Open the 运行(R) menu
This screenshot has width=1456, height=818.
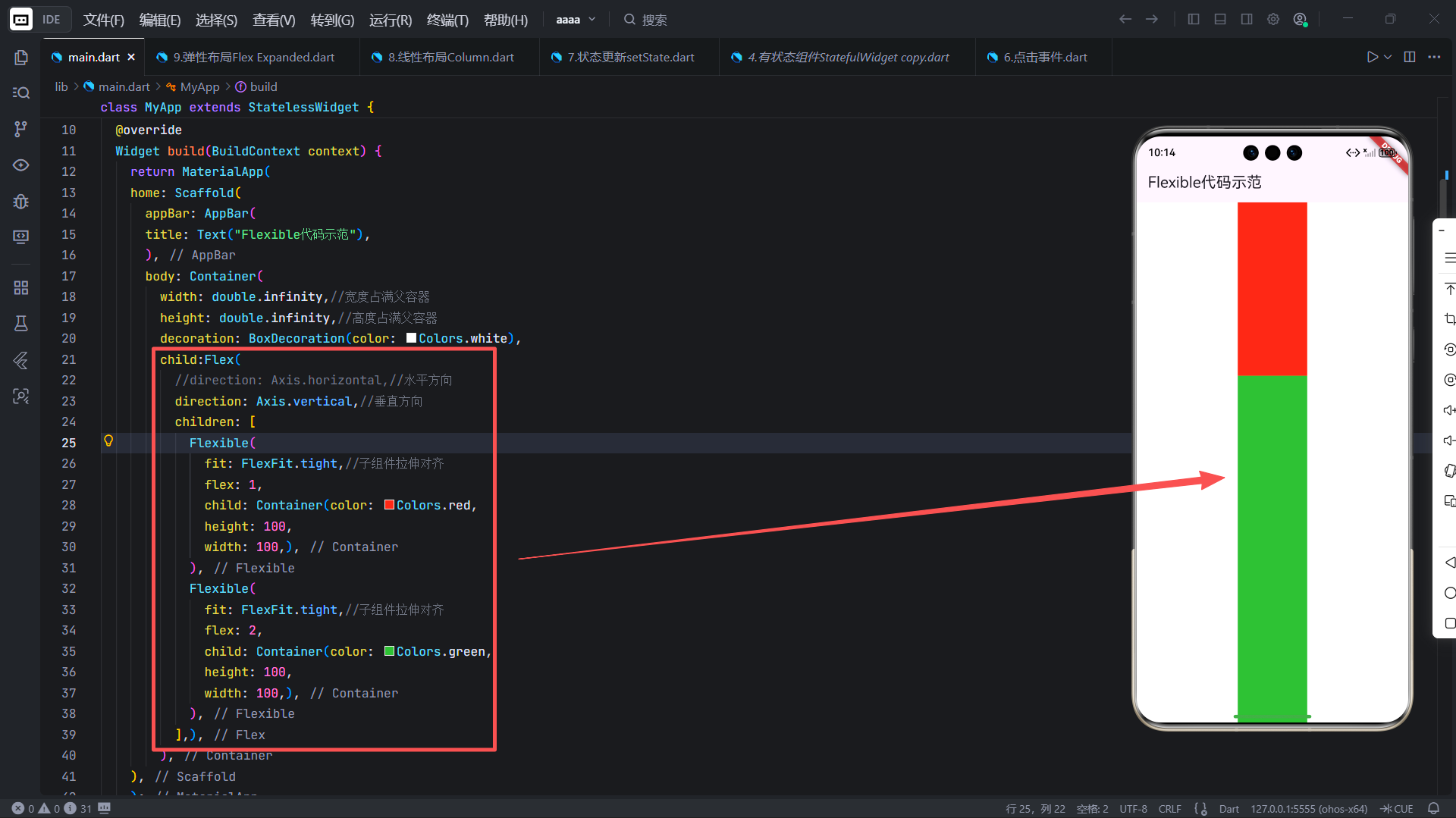click(391, 20)
